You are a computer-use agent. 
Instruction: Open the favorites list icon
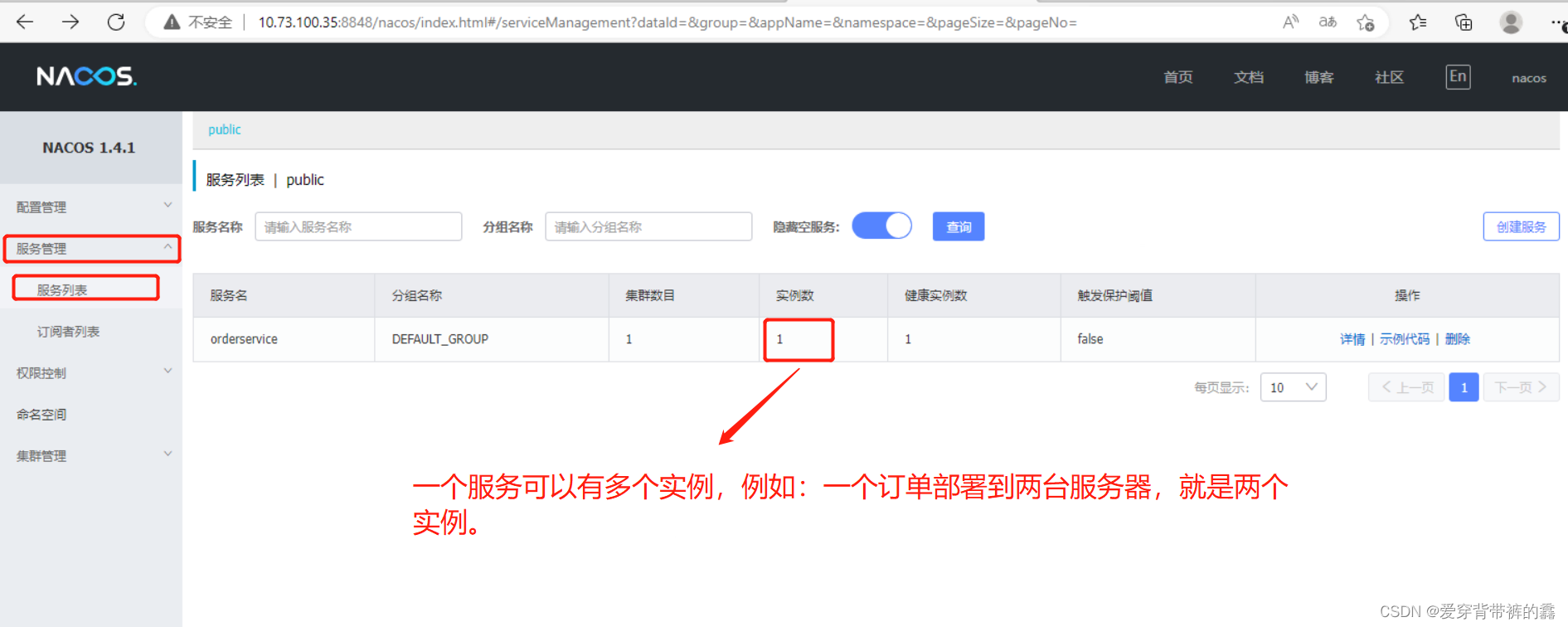click(x=1418, y=22)
